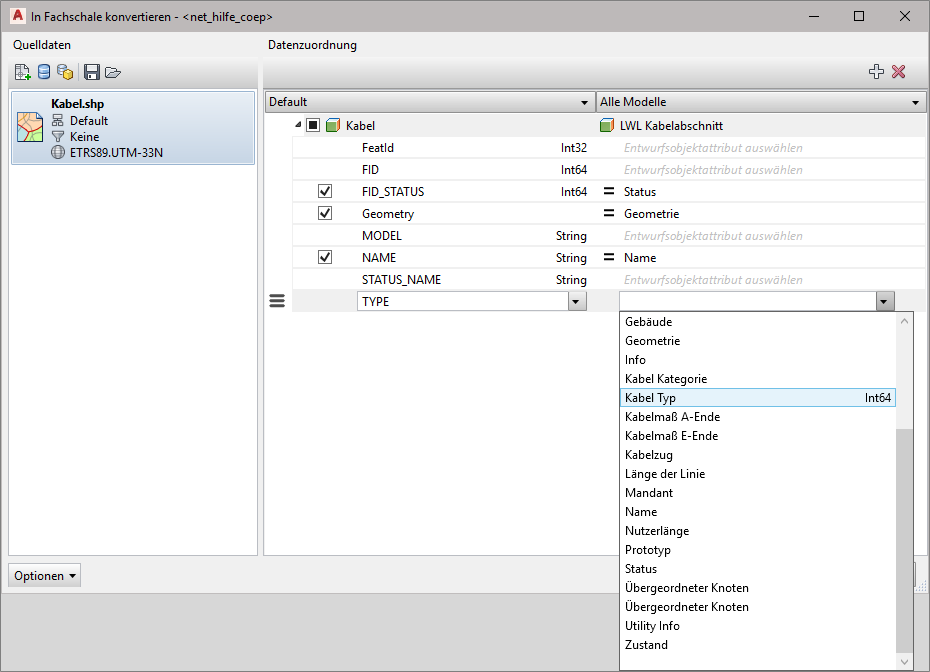Select Kabelmaß E-Ende in list
Viewport: 930px width, 672px height.
(757, 435)
